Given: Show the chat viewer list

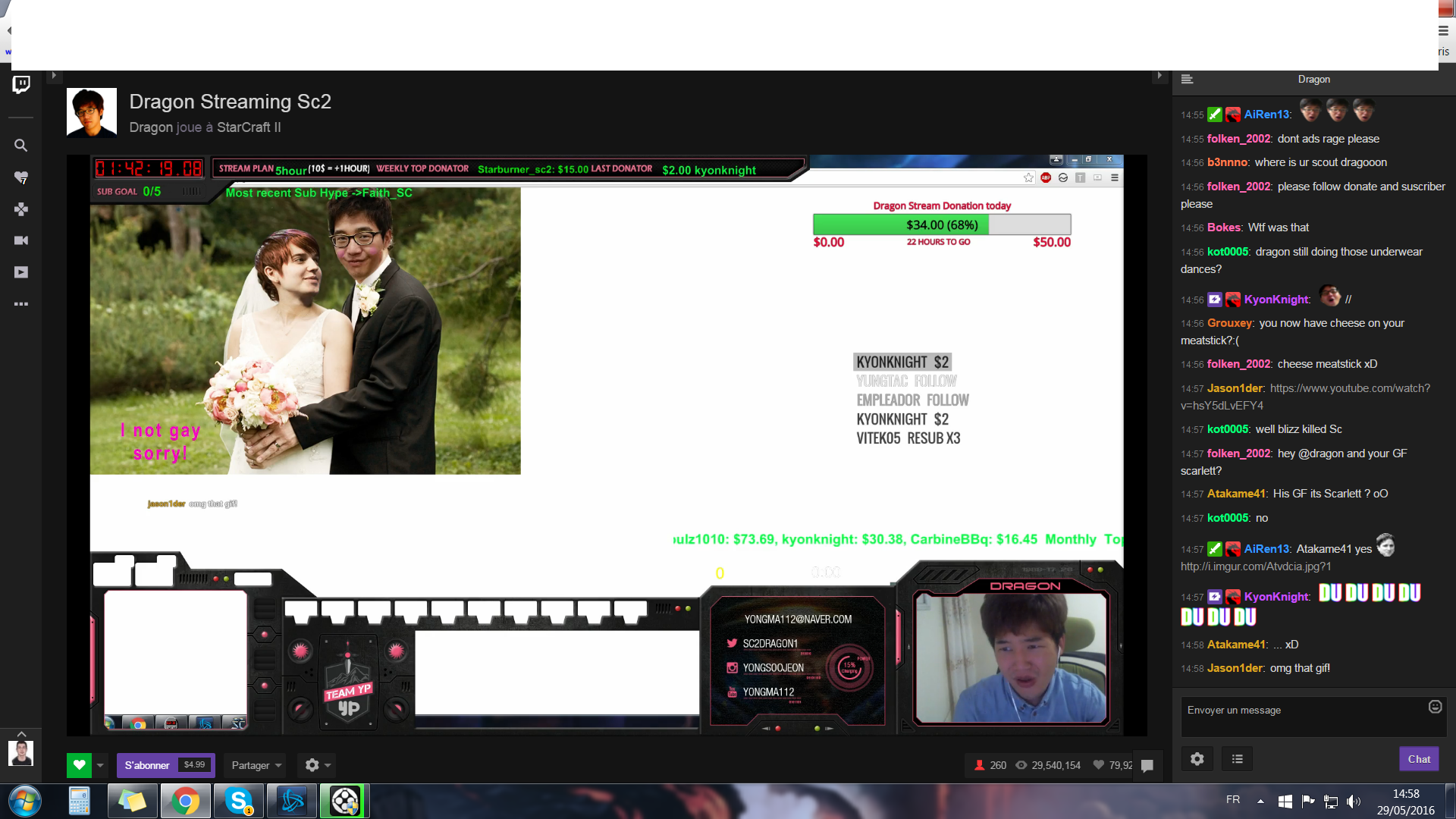Looking at the screenshot, I should 1238,759.
